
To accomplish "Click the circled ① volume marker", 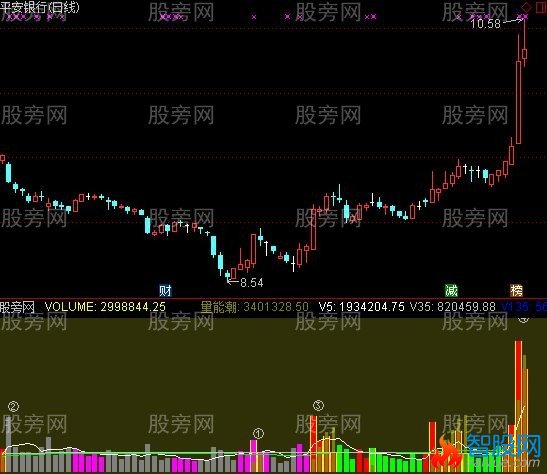I will pyautogui.click(x=258, y=434).
